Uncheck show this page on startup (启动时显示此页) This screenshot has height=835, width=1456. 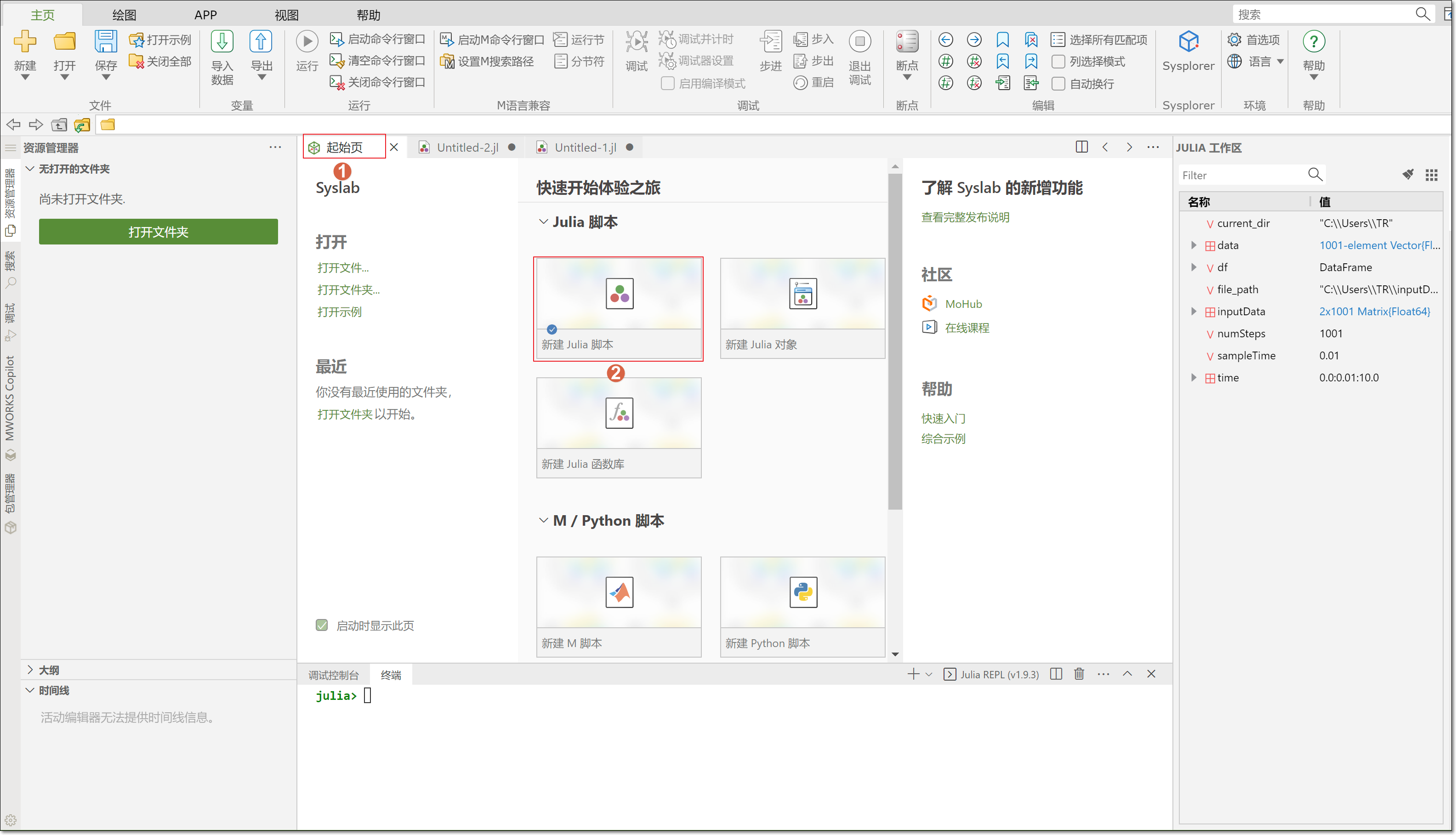point(322,625)
